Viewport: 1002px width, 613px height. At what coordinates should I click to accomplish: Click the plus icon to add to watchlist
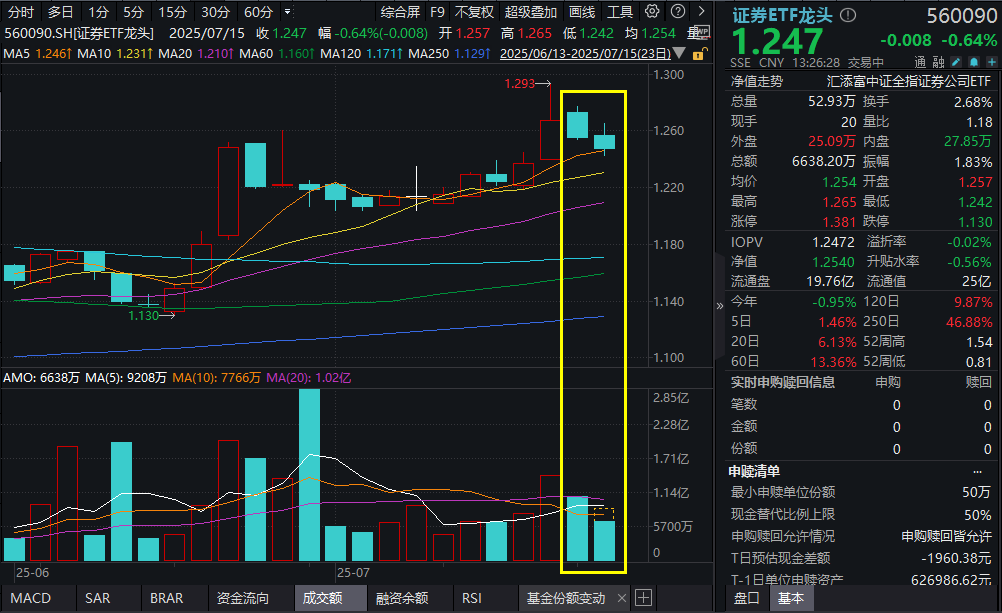click(991, 61)
